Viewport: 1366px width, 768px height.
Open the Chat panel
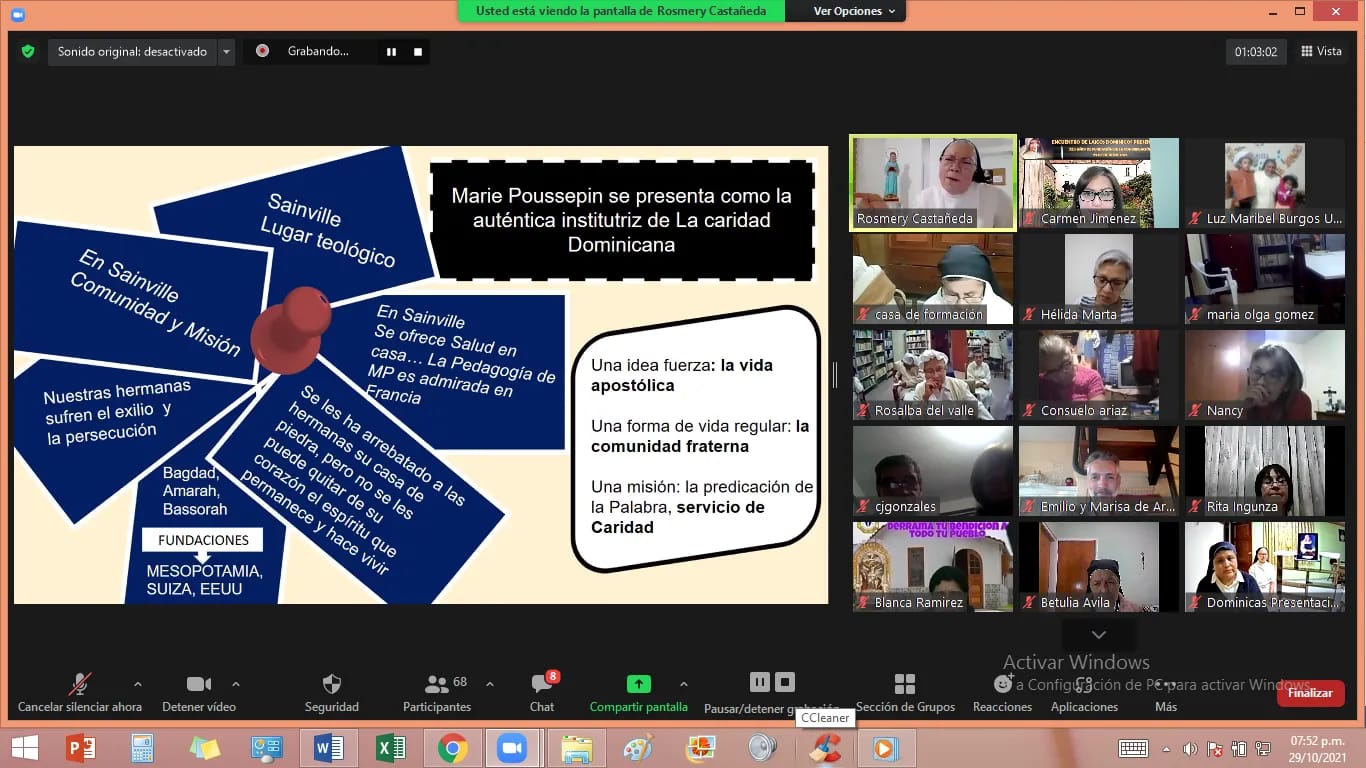(542, 685)
